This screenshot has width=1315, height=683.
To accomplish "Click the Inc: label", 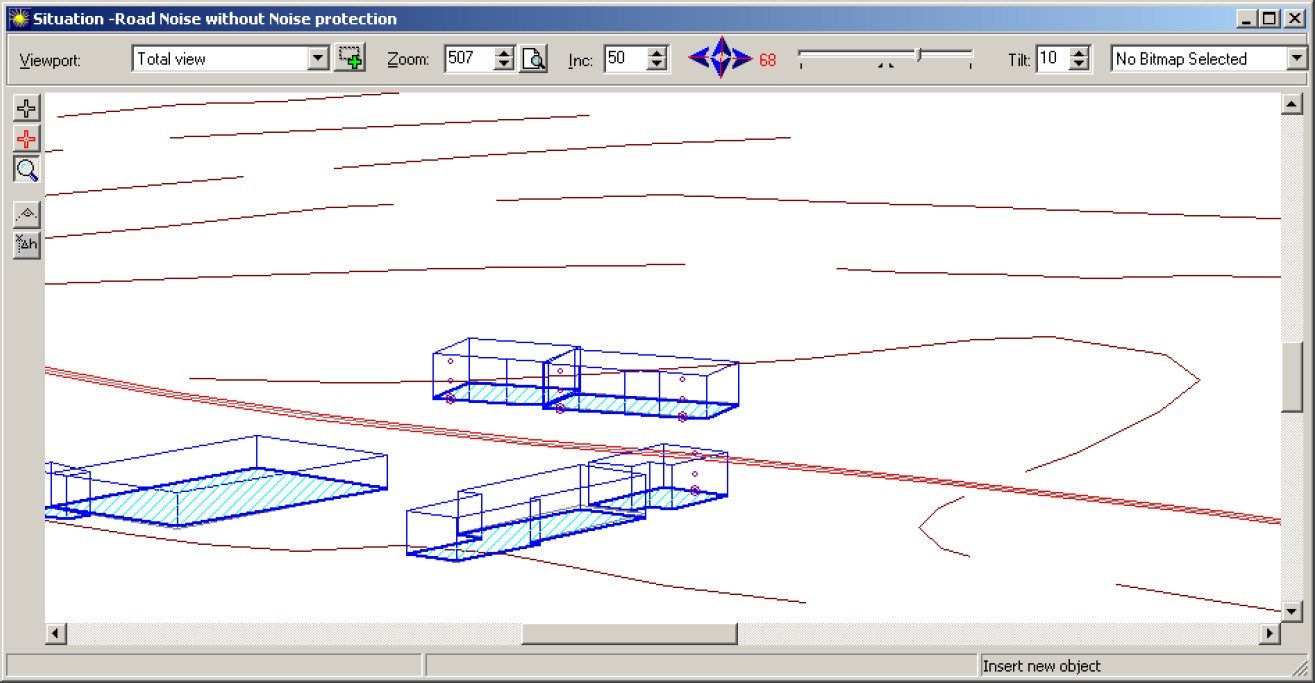I will [581, 60].
